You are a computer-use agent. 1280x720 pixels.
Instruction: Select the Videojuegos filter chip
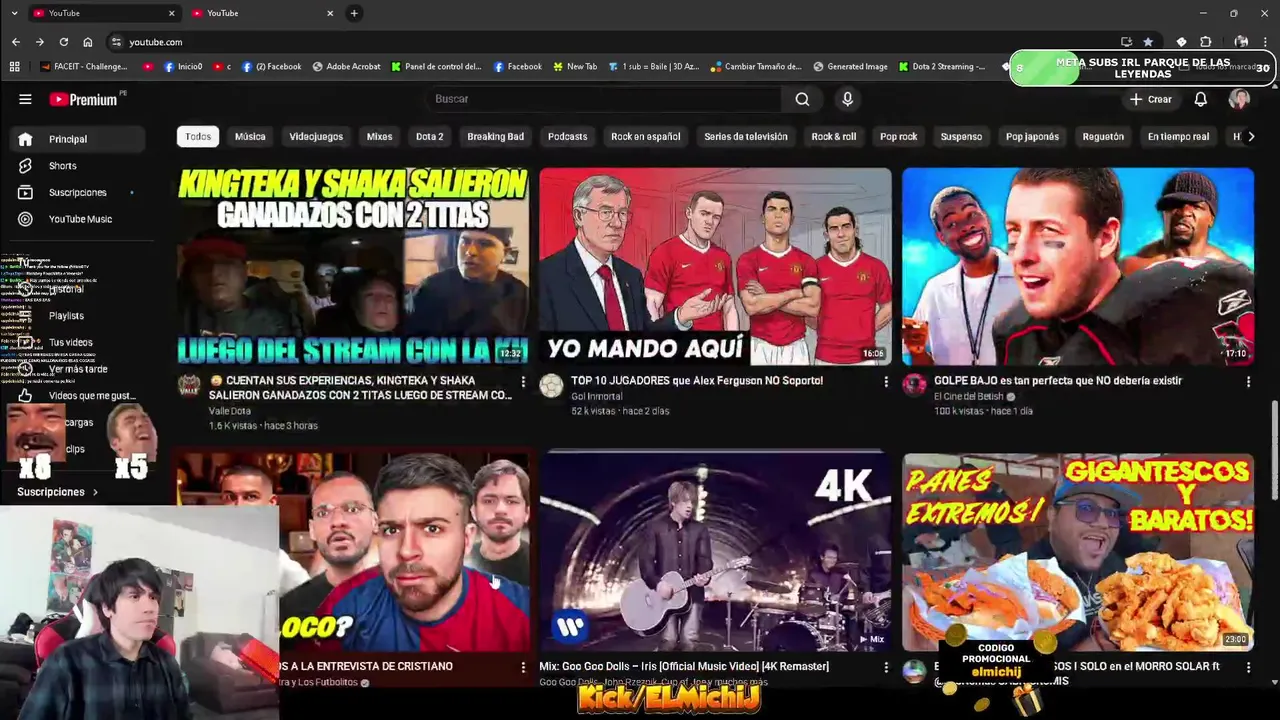pos(316,137)
